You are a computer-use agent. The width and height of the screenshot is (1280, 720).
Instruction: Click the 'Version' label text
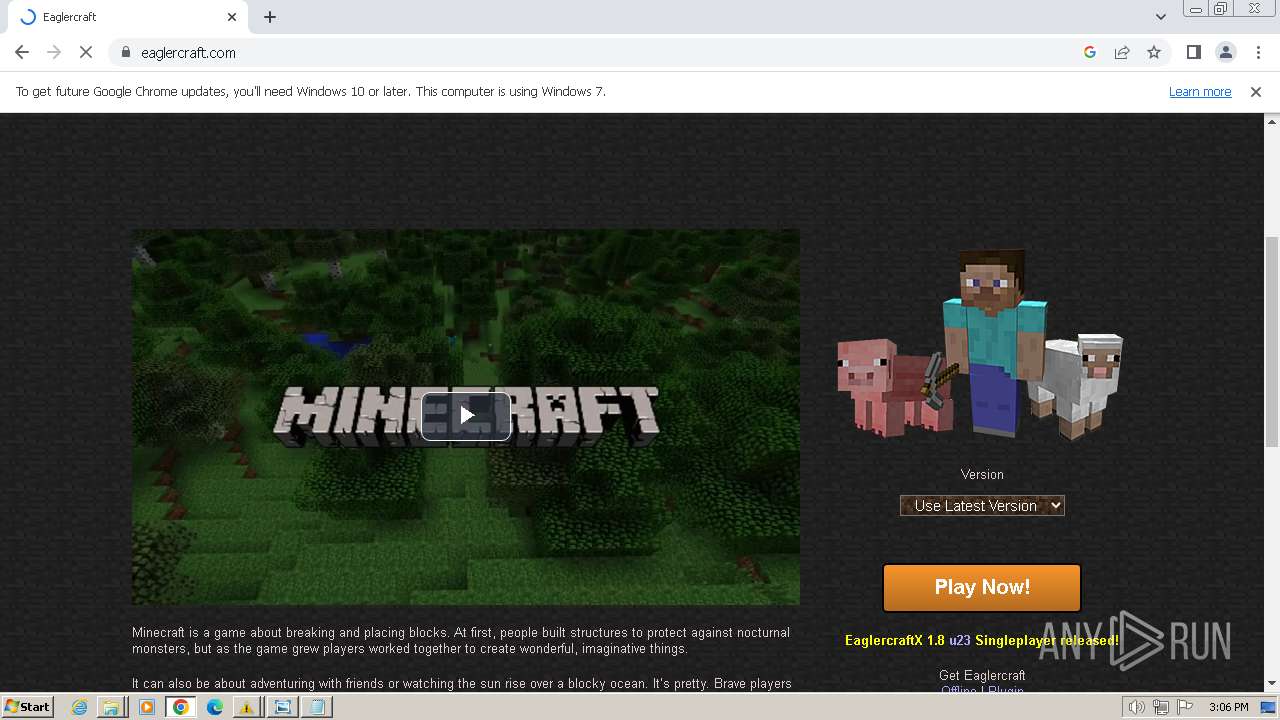(x=982, y=474)
